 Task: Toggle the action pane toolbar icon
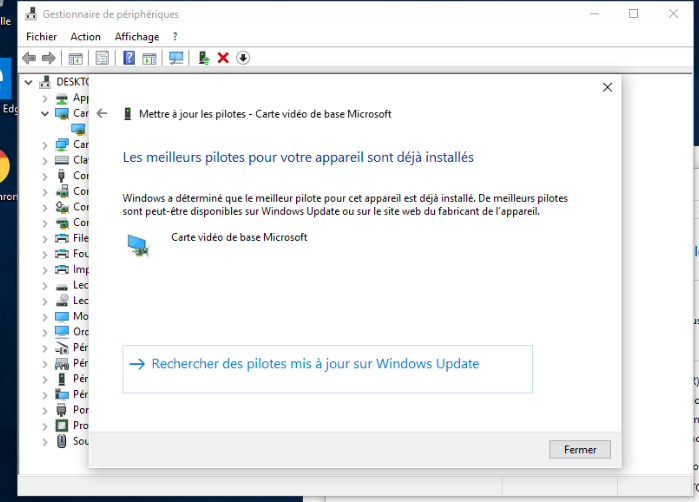tap(149, 58)
